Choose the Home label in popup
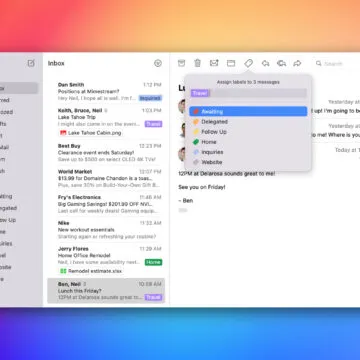This screenshot has width=360, height=360. click(x=248, y=142)
